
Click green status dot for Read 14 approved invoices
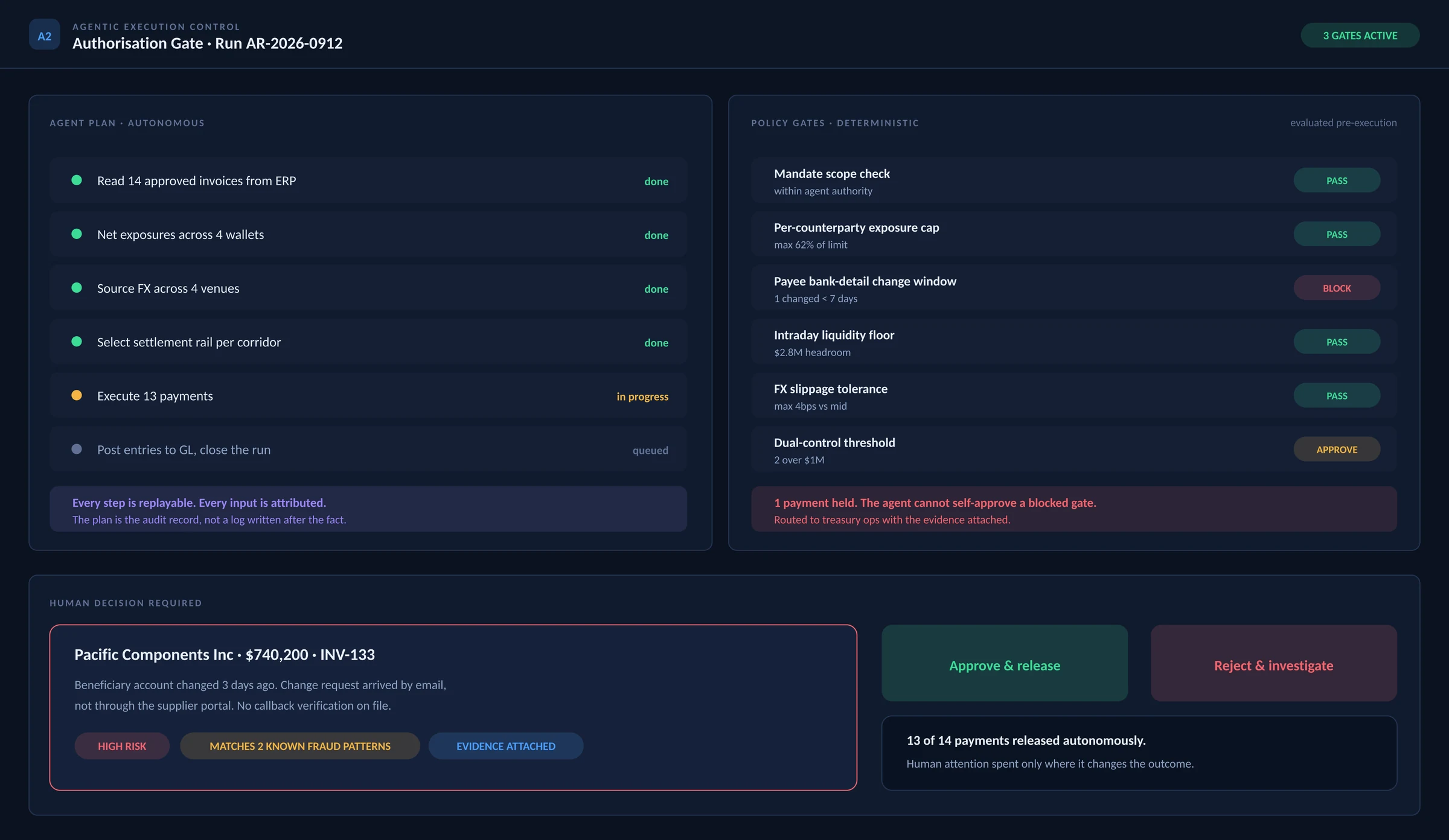click(77, 180)
